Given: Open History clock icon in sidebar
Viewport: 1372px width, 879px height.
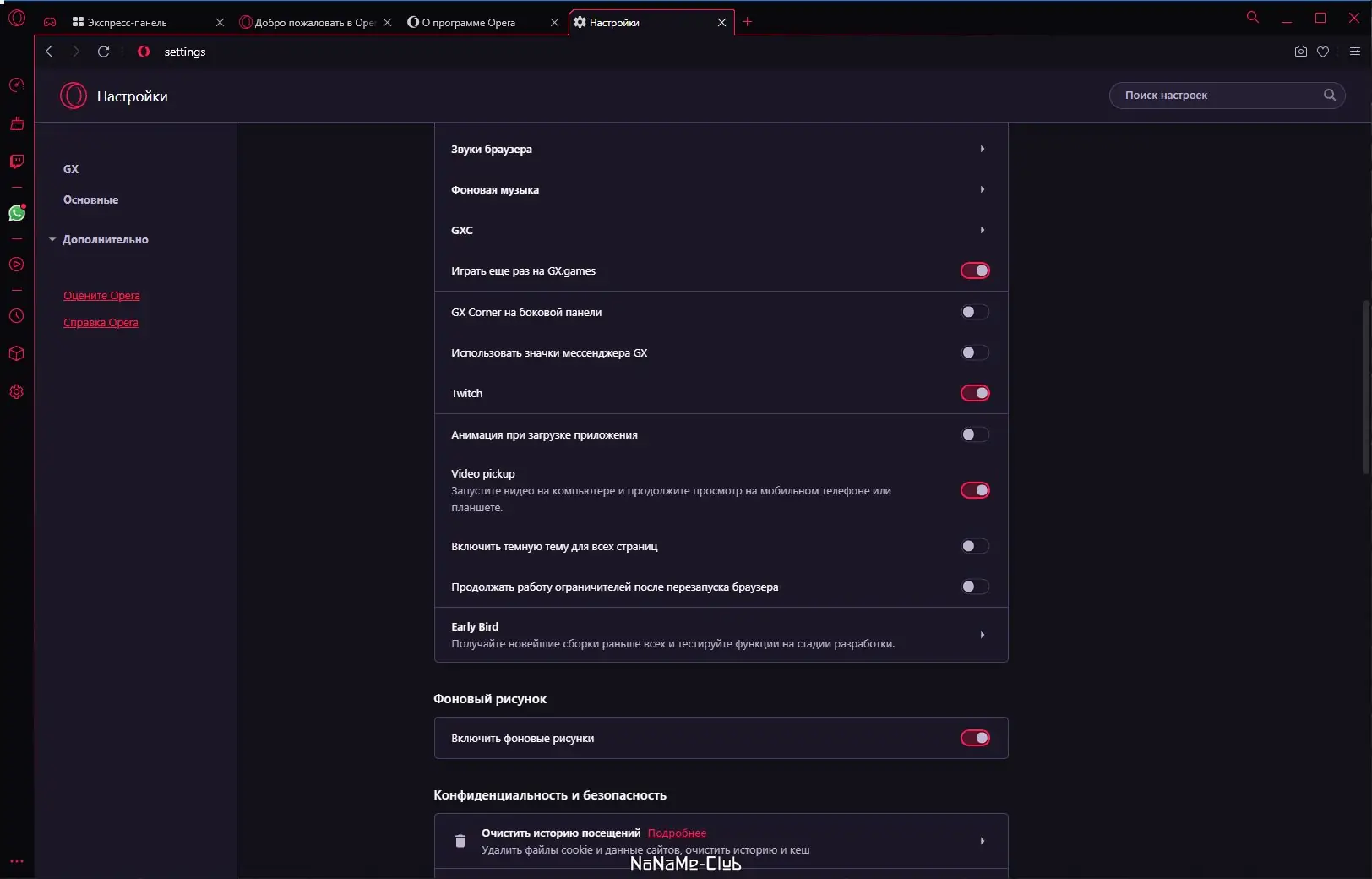Looking at the screenshot, I should tap(16, 316).
